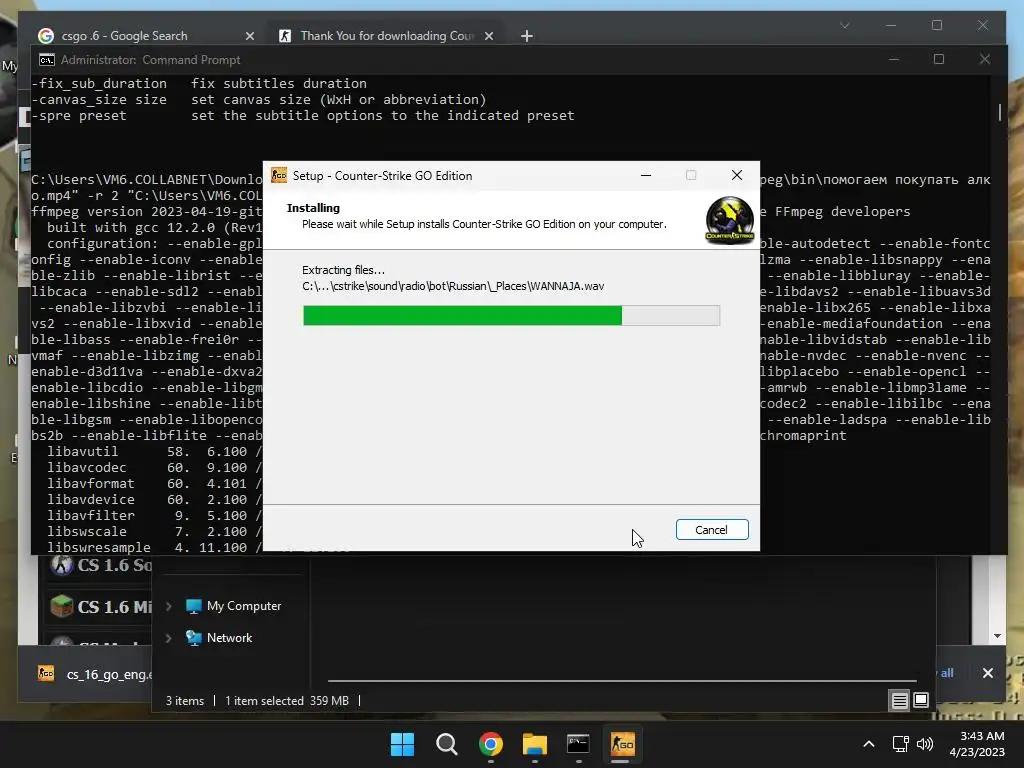Click the installer extraction progress bar
The height and width of the screenshot is (768, 1024).
click(x=511, y=315)
